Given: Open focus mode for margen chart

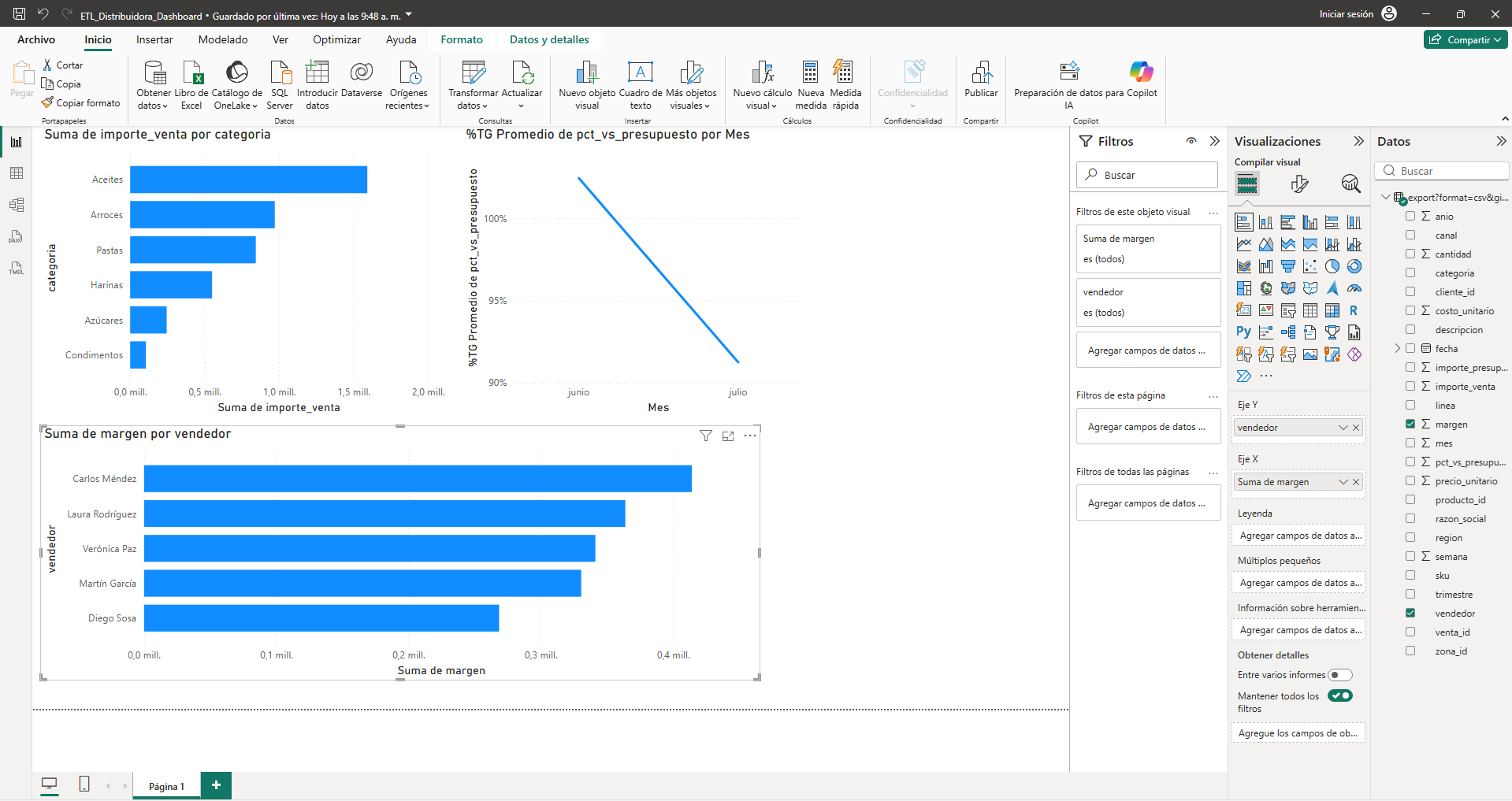Looking at the screenshot, I should pos(728,436).
